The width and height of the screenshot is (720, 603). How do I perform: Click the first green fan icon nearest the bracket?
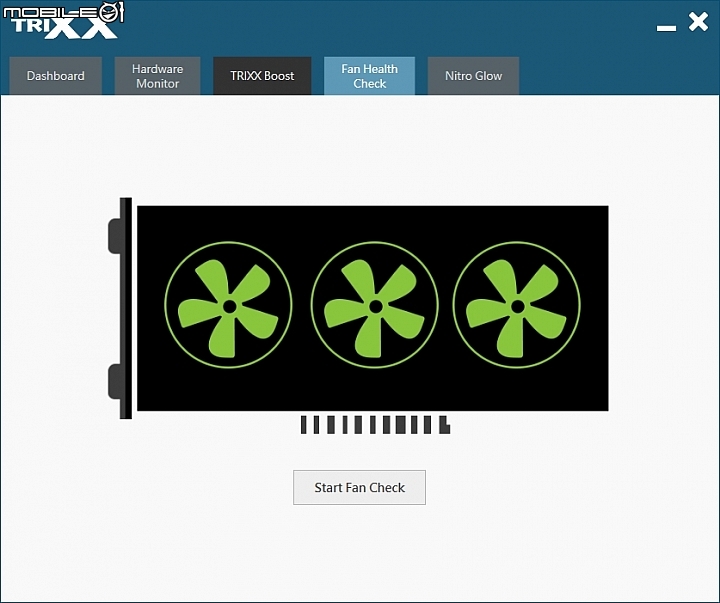228,305
